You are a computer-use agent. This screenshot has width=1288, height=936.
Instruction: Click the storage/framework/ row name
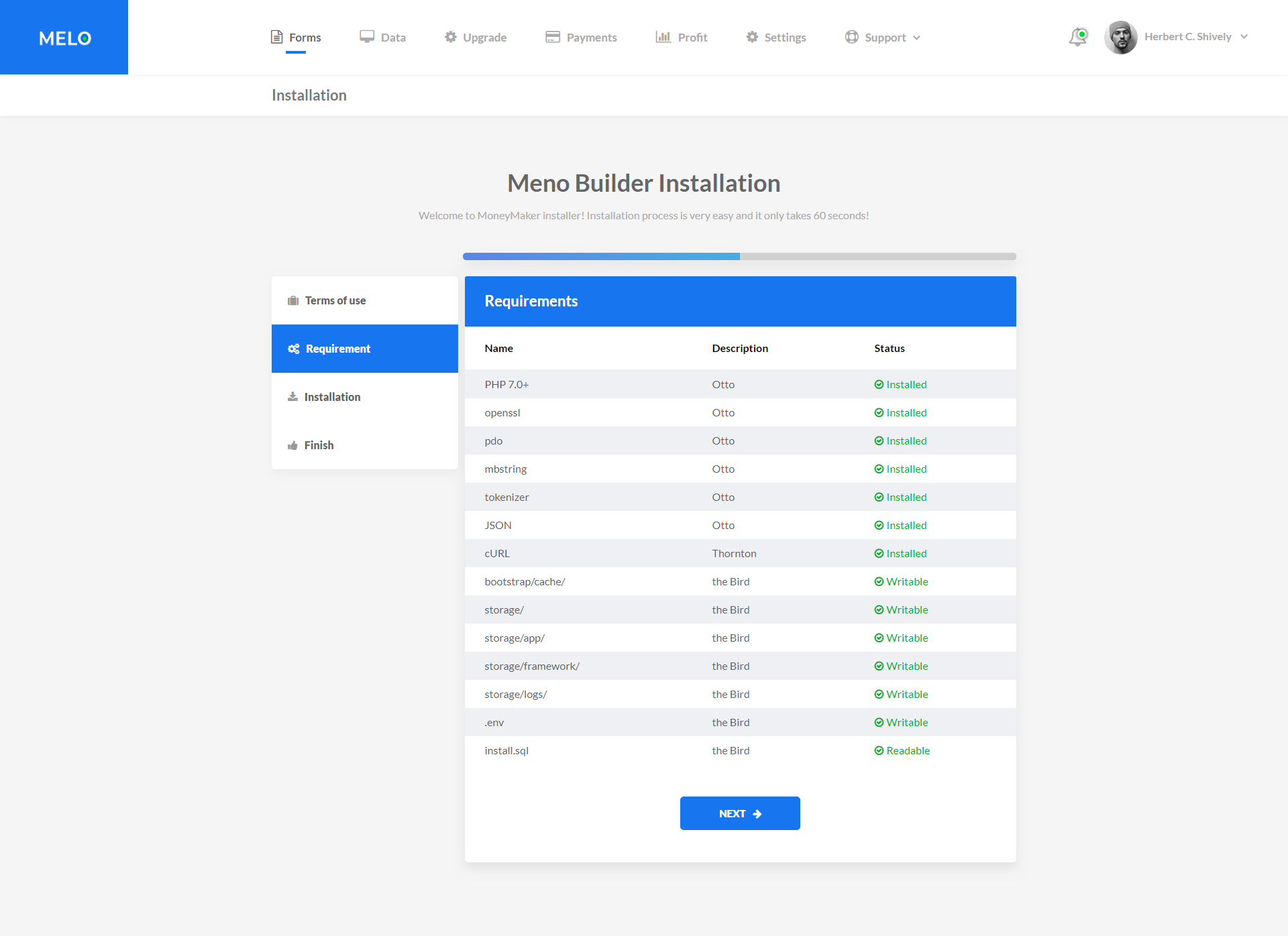532,666
